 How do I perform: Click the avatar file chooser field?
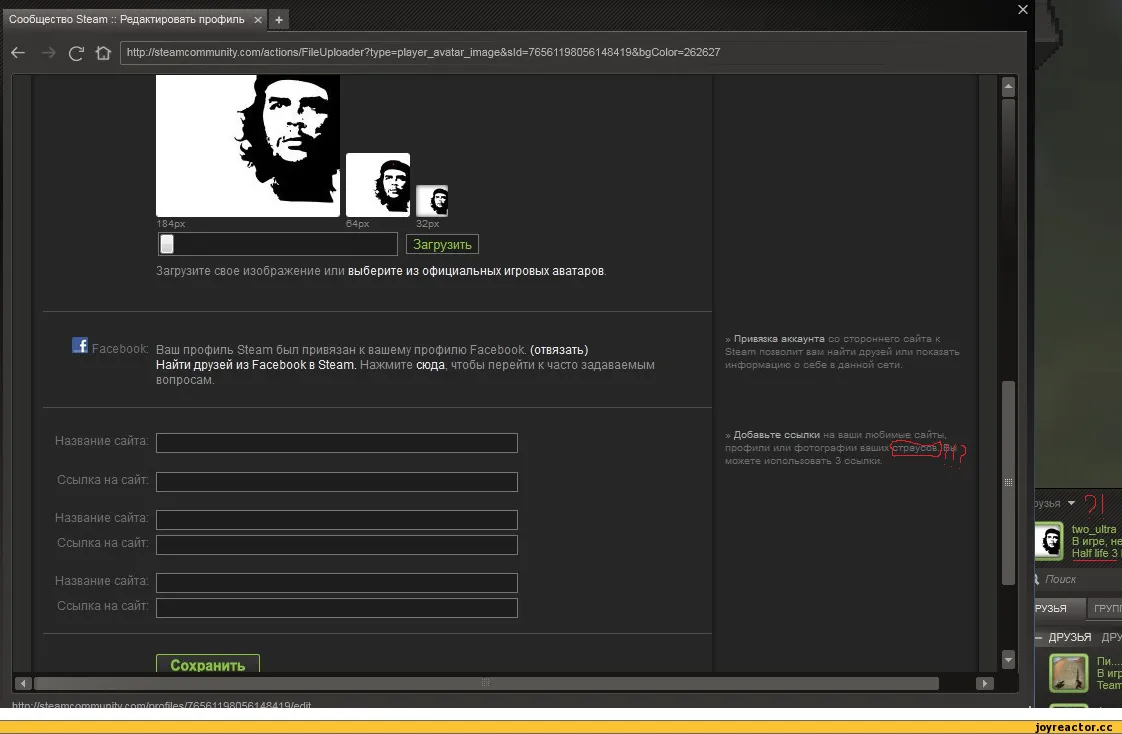(278, 244)
